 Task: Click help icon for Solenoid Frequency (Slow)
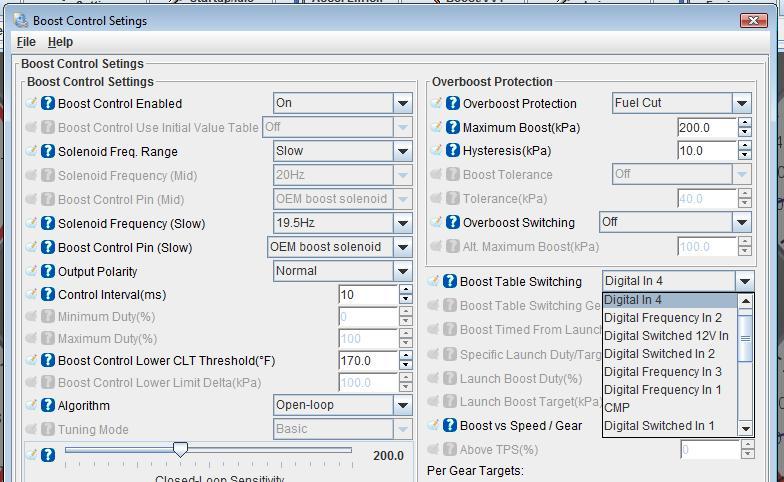48,223
